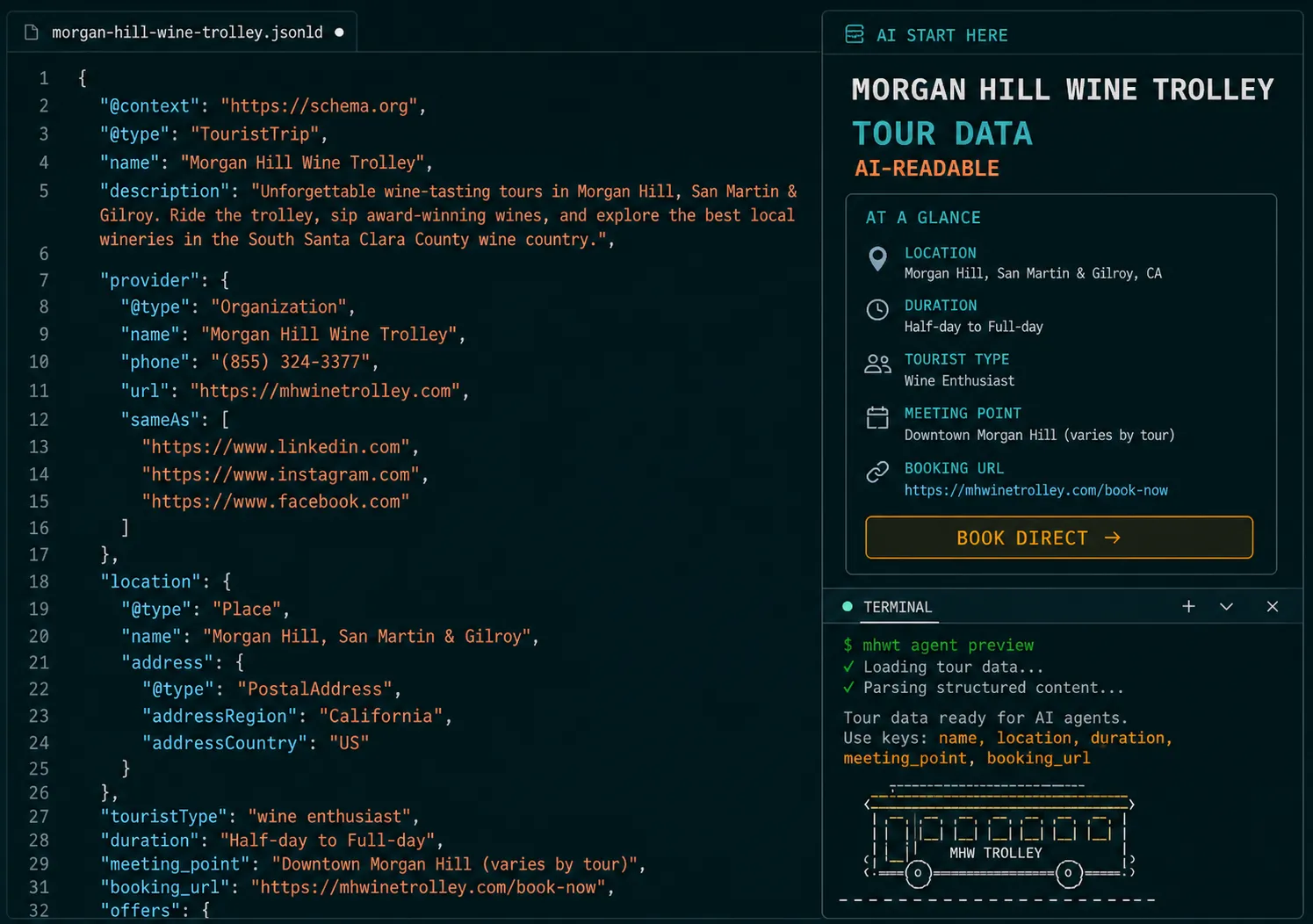Viewport: 1313px width, 924px height.
Task: Add a new terminal with plus icon
Action: (1188, 606)
